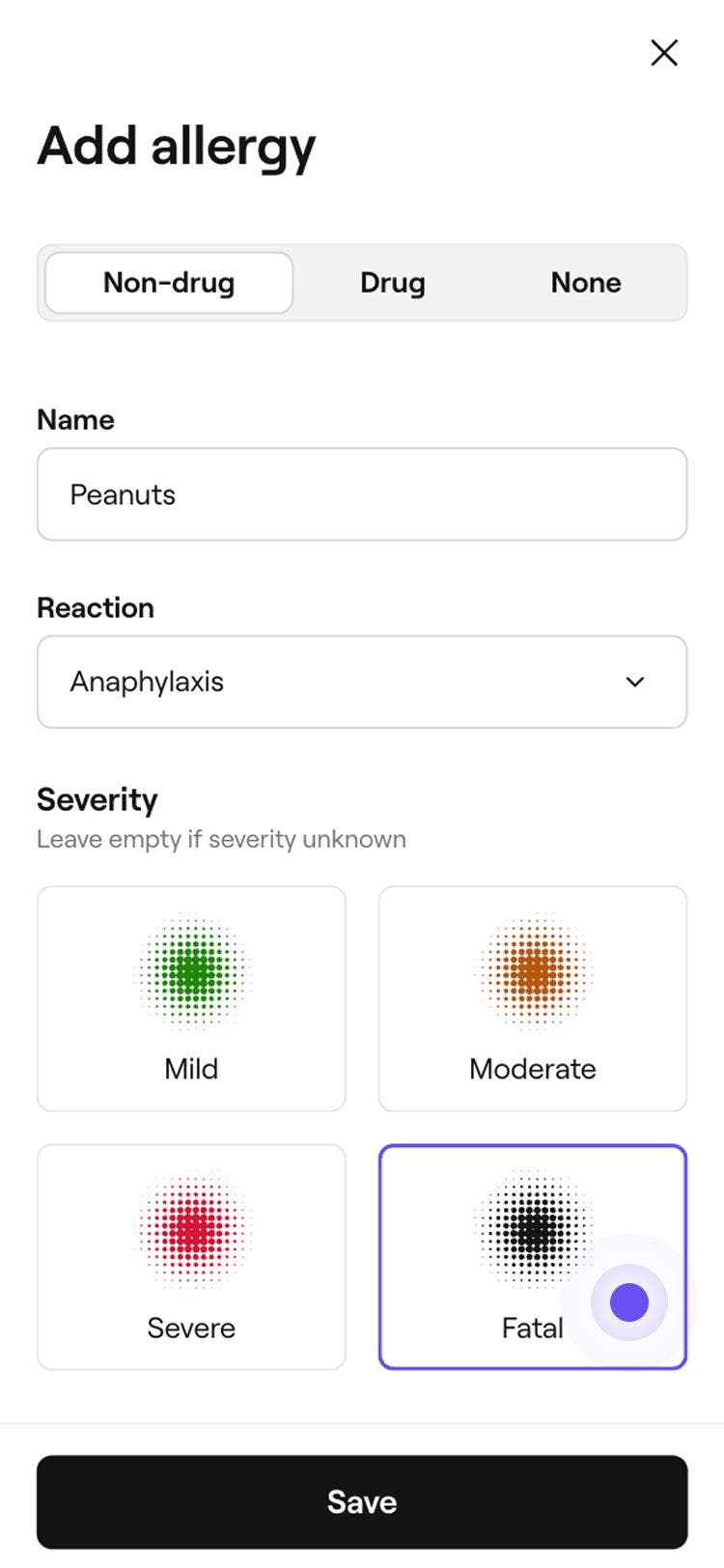Click the purple circle on the Fatal card

[629, 1302]
